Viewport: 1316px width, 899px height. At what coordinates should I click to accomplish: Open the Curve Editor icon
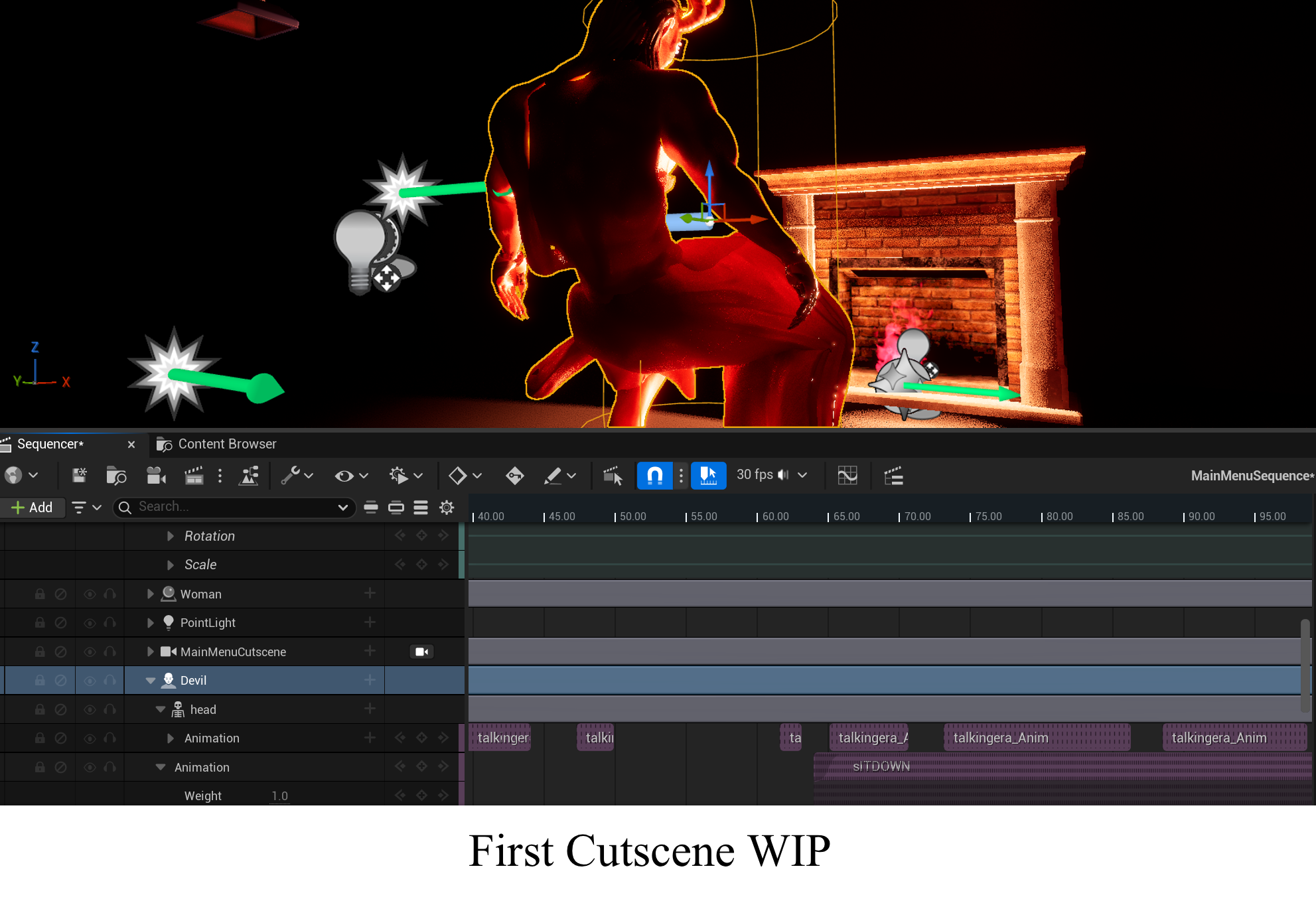tap(847, 475)
